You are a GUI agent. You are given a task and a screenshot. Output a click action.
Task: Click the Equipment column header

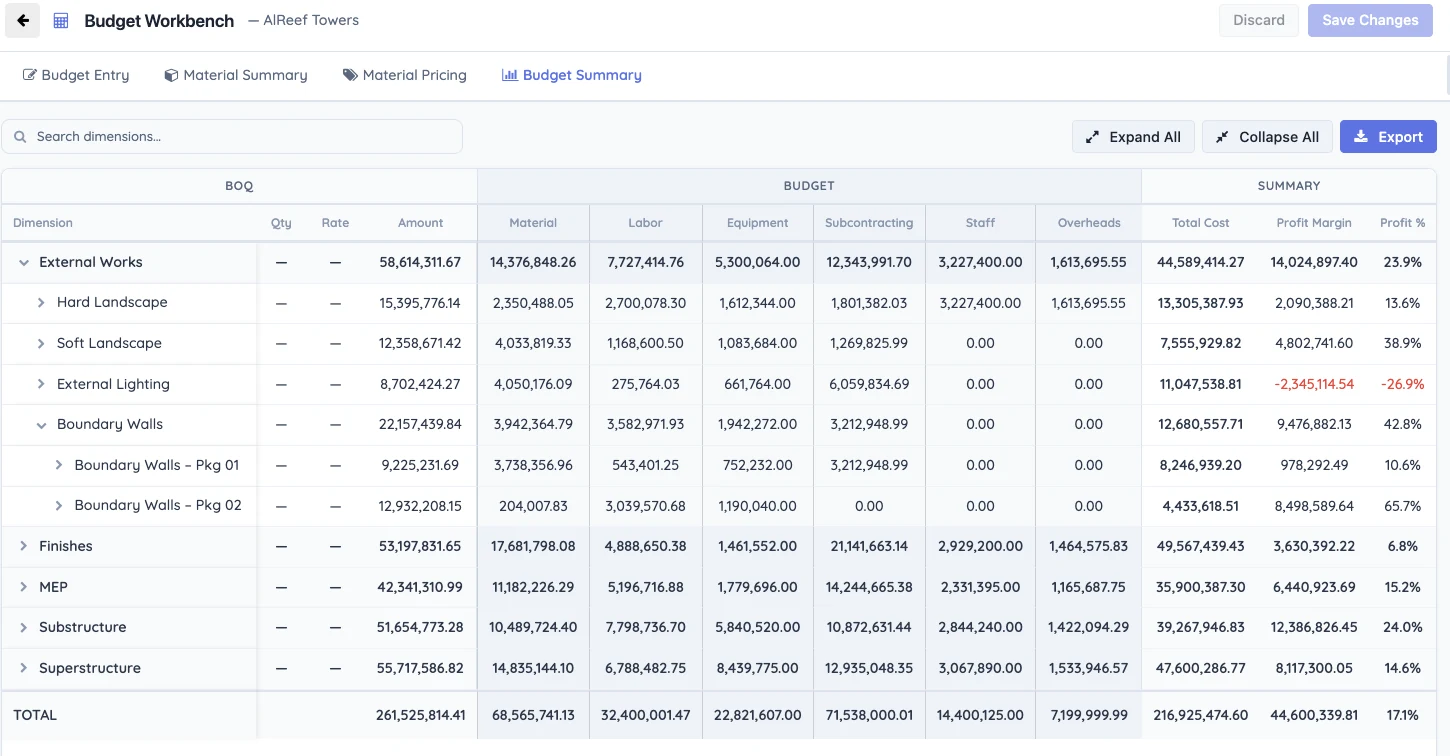758,223
